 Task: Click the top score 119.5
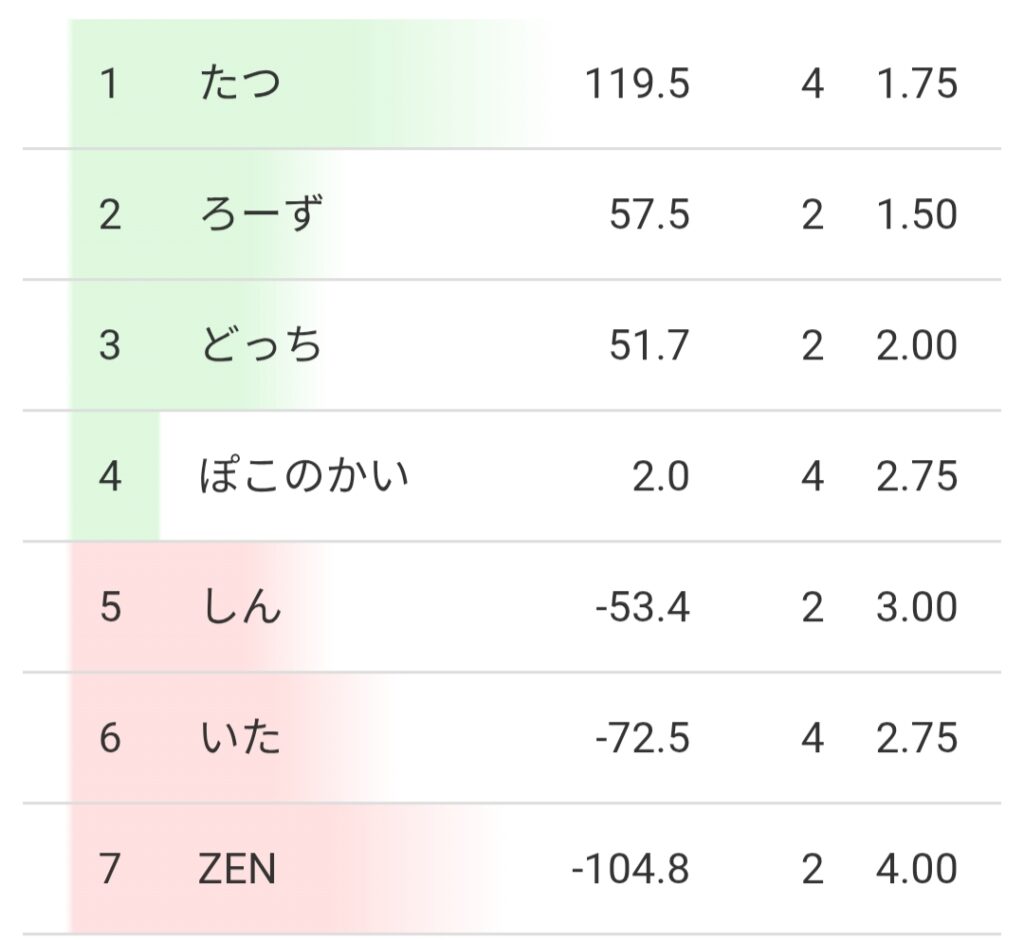[637, 84]
